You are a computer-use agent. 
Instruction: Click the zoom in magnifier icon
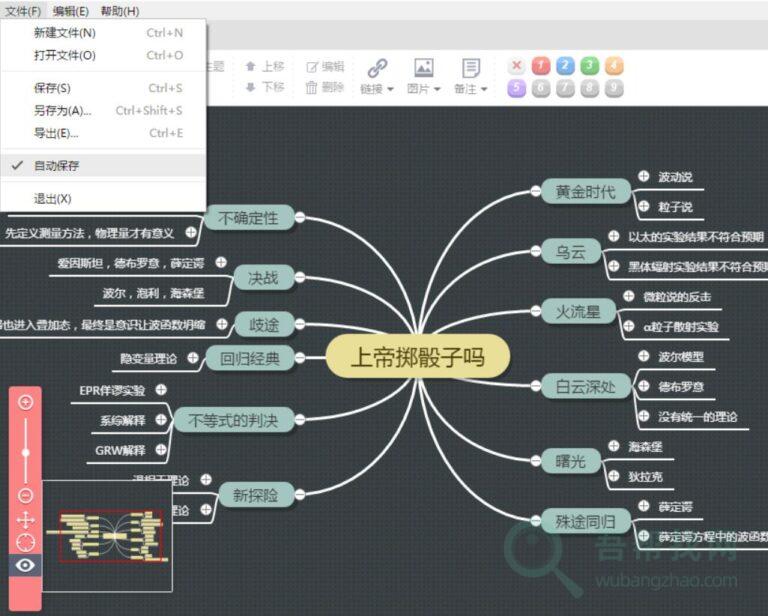coord(26,402)
